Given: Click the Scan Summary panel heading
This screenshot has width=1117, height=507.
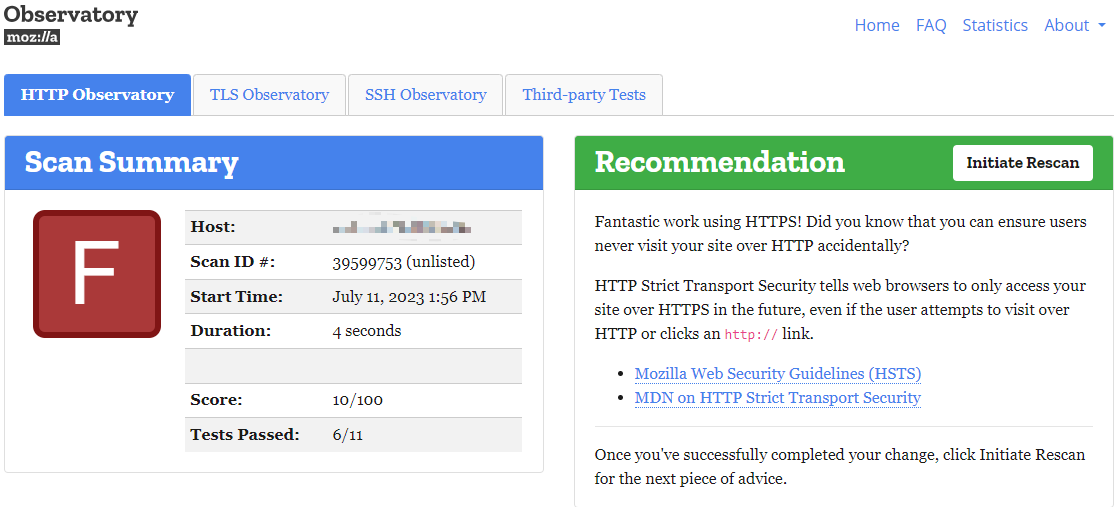Looking at the screenshot, I should tap(131, 162).
